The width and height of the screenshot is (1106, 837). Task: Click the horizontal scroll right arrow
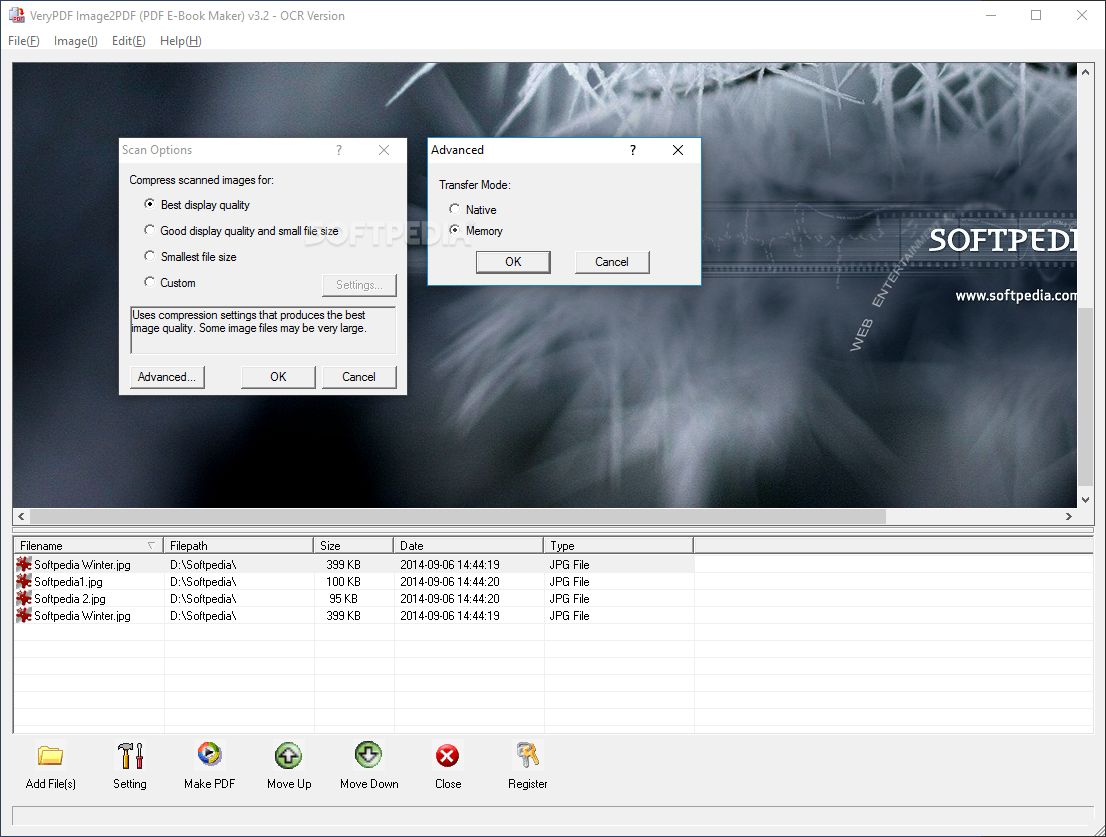coord(1069,516)
